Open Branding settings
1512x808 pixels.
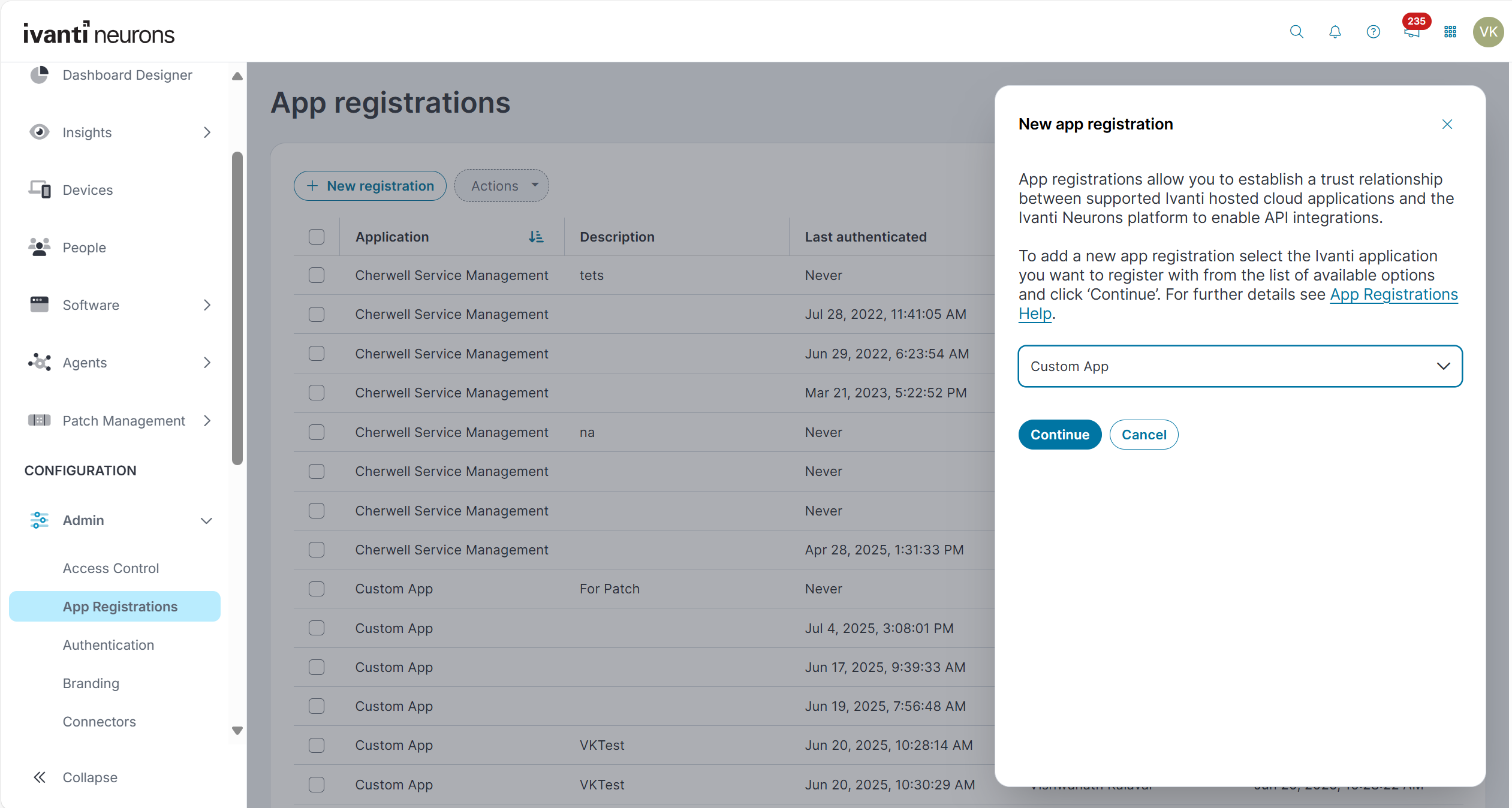coord(91,683)
